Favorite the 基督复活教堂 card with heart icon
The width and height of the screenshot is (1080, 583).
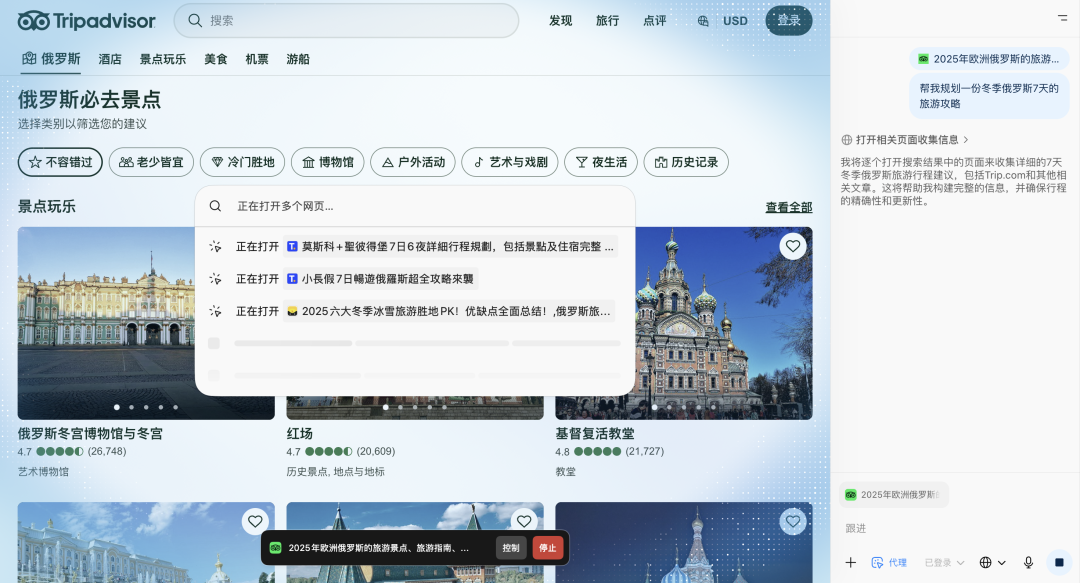(793, 246)
